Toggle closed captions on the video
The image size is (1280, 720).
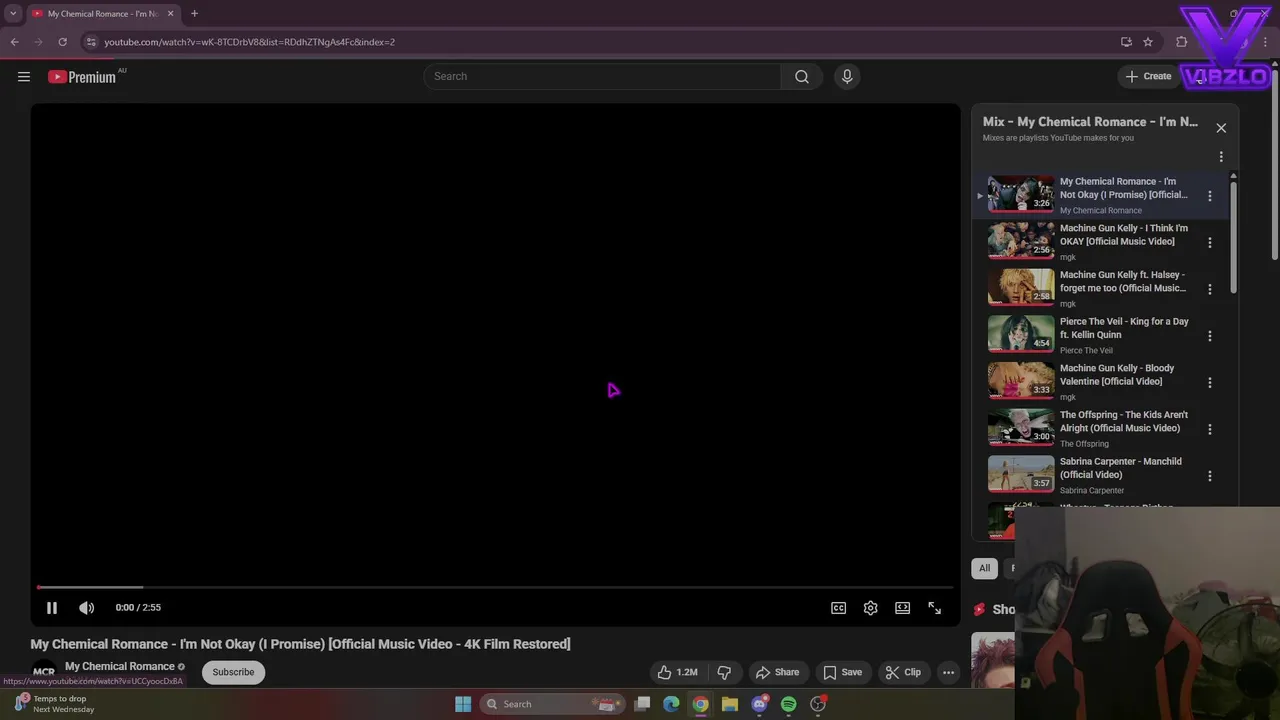pos(839,608)
